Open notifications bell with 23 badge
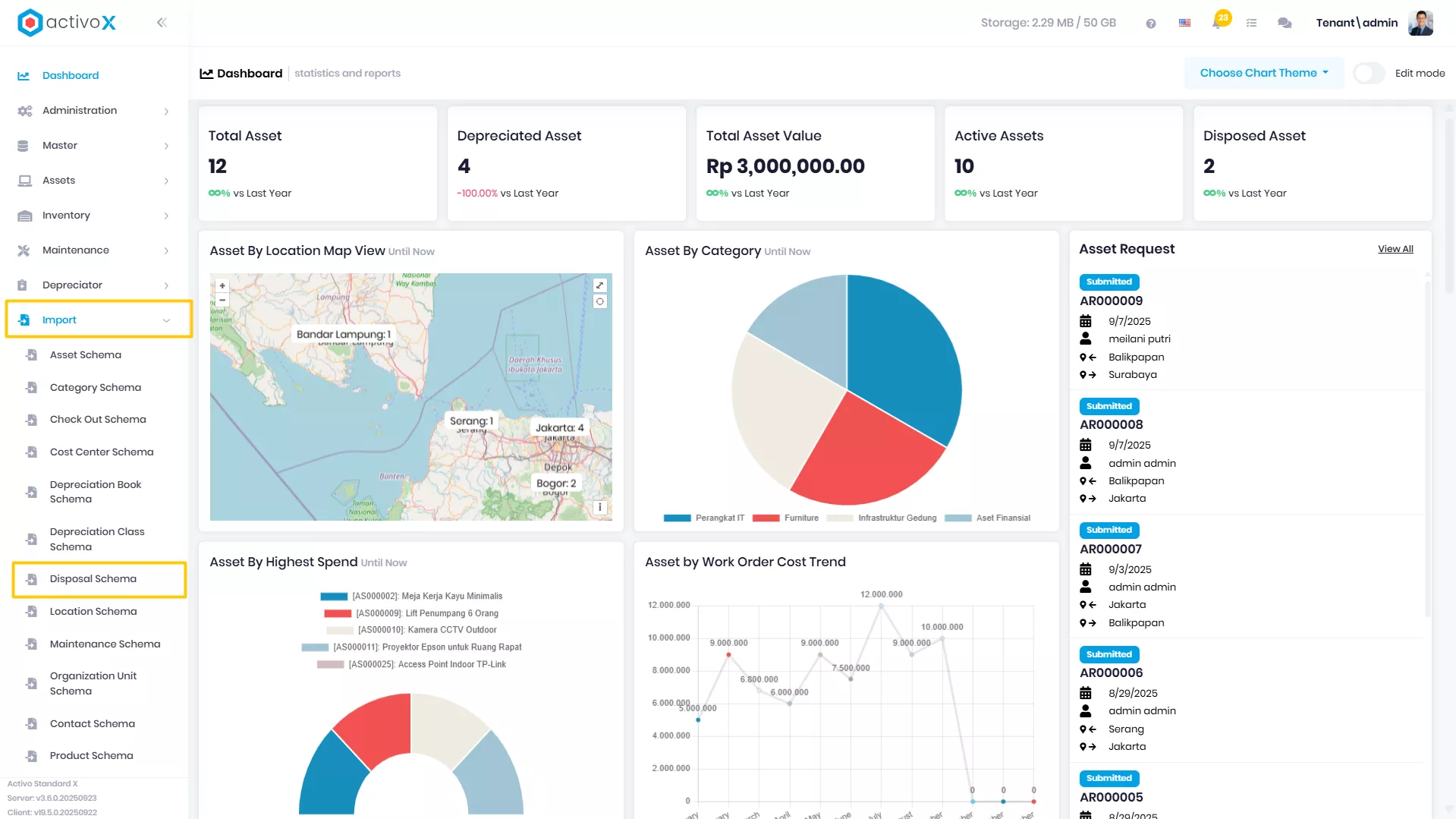 click(x=1218, y=22)
